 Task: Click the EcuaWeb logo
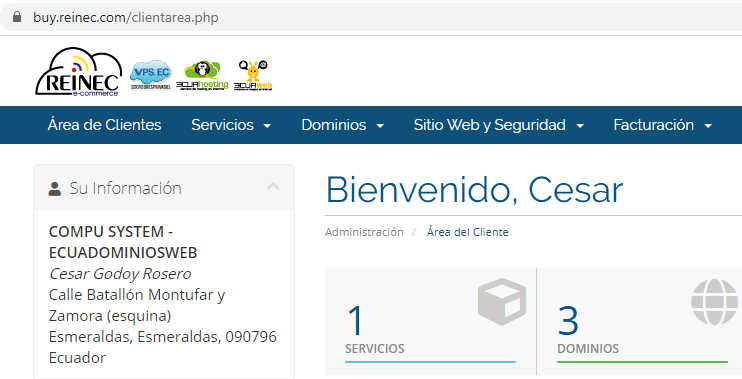253,75
